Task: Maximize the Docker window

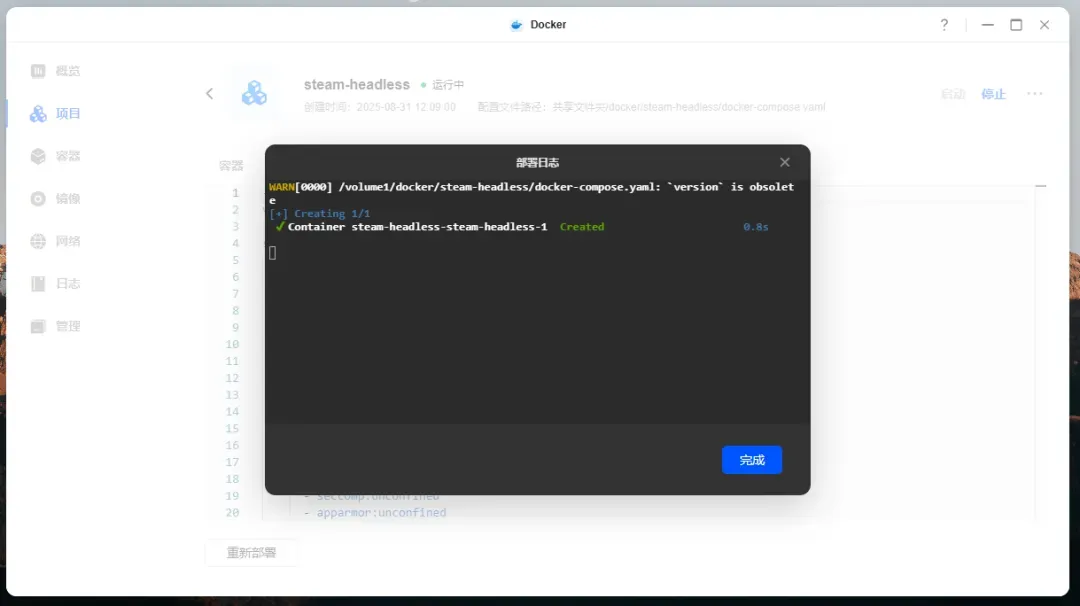Action: [x=1016, y=25]
